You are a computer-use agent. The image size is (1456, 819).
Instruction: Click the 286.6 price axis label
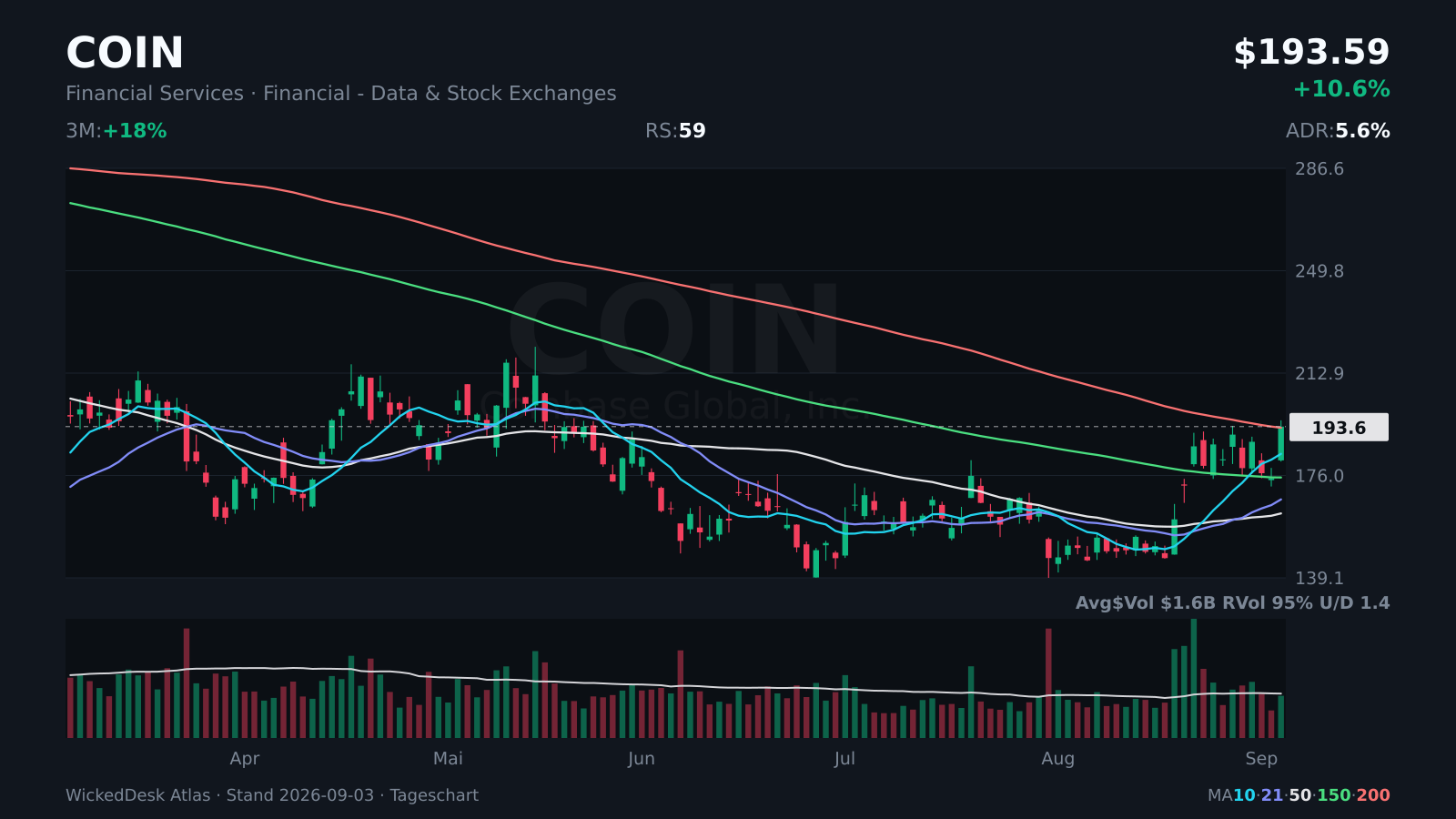click(x=1319, y=169)
